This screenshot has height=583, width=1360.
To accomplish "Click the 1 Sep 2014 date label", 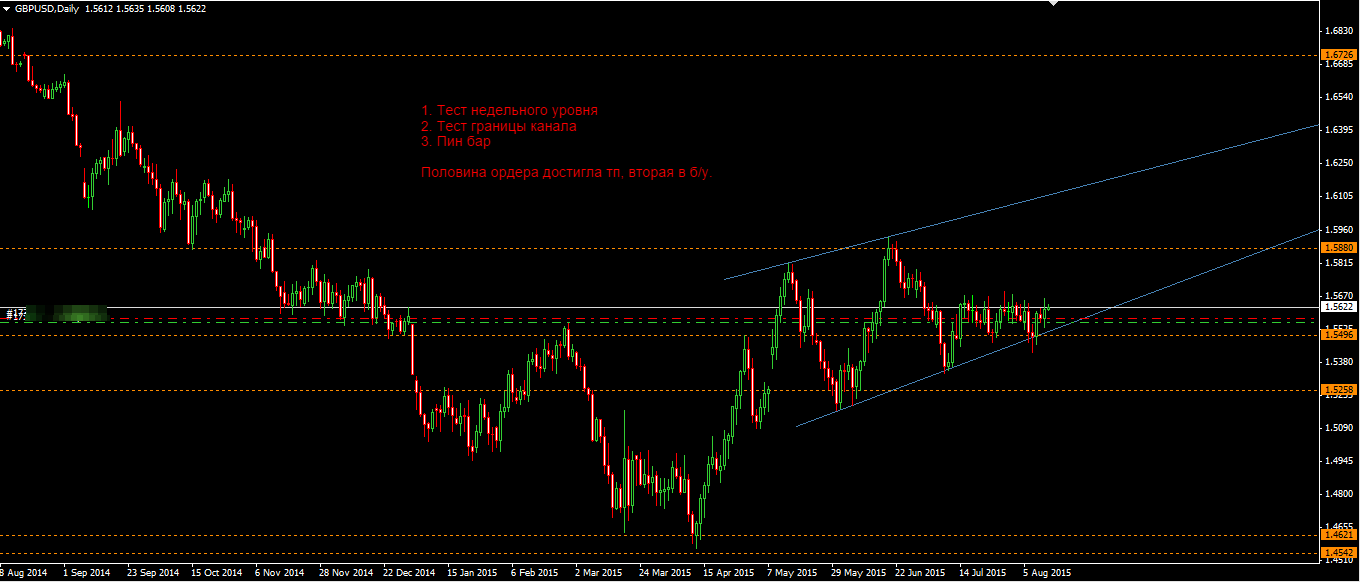I will tap(86, 574).
